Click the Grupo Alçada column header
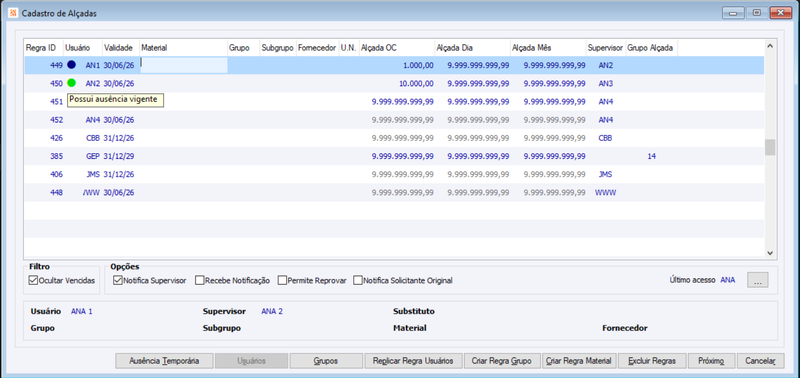Screen dimensions: 800x378 pyautogui.click(x=652, y=48)
